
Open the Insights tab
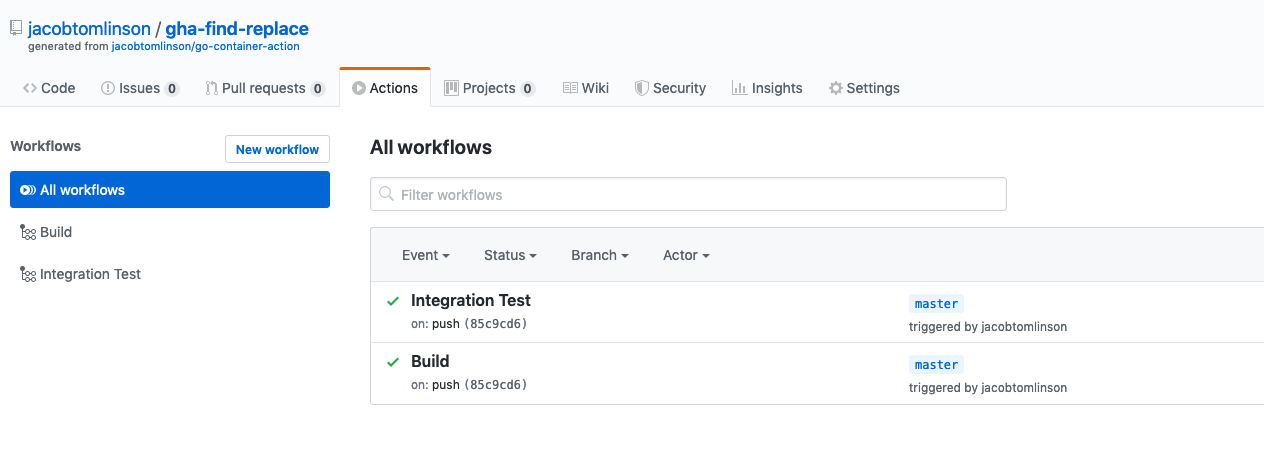[x=767, y=88]
